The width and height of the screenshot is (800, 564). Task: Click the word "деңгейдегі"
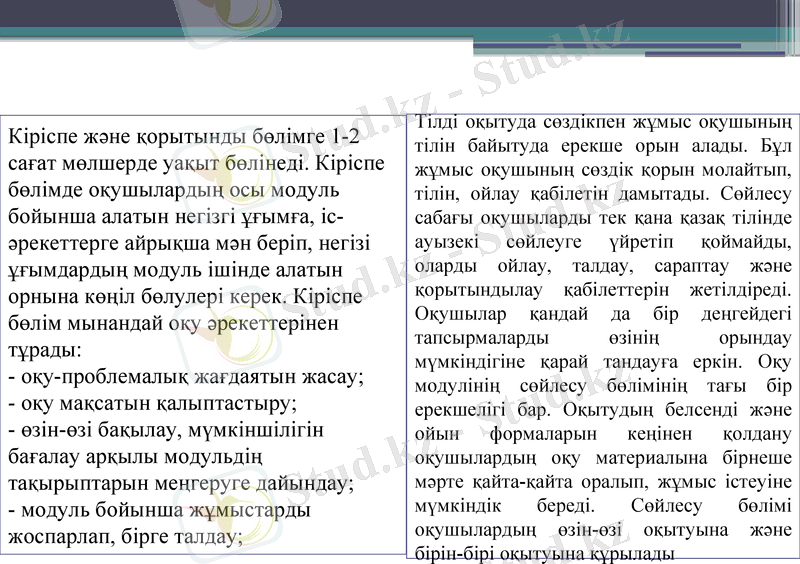click(746, 314)
